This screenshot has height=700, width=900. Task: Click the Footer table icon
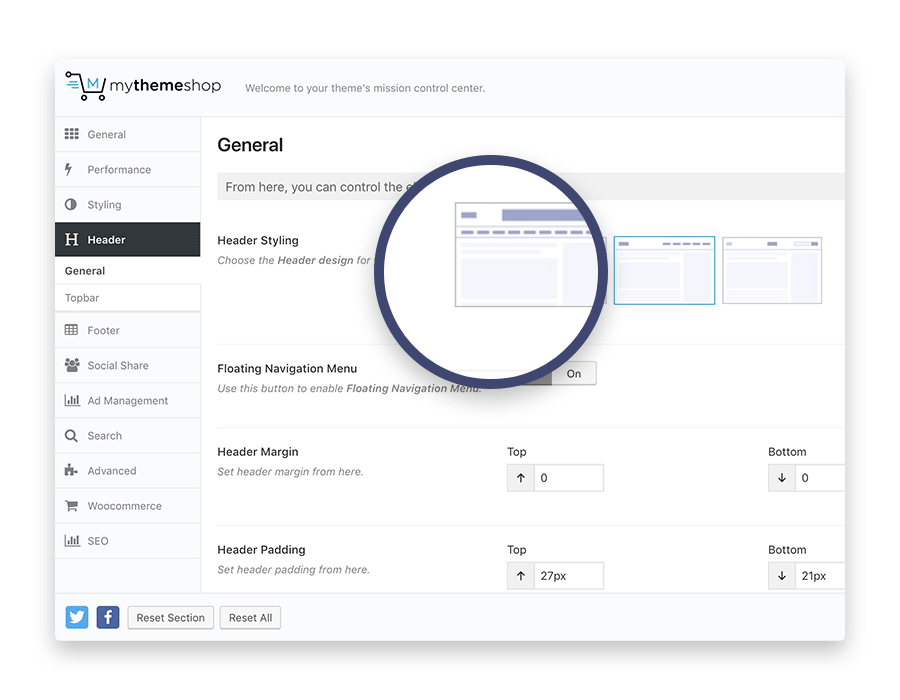71,330
